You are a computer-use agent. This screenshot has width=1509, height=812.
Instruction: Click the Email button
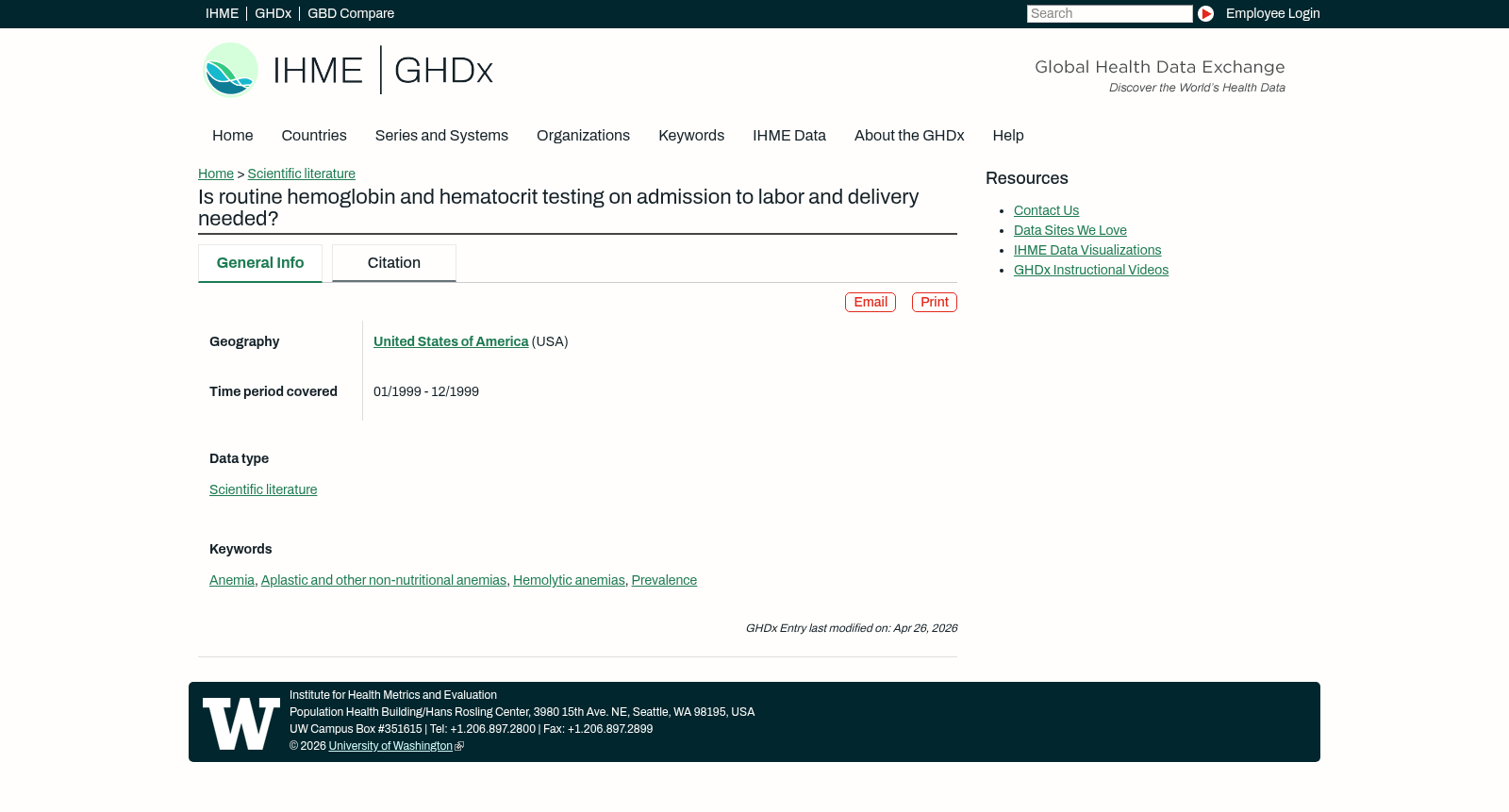871,302
